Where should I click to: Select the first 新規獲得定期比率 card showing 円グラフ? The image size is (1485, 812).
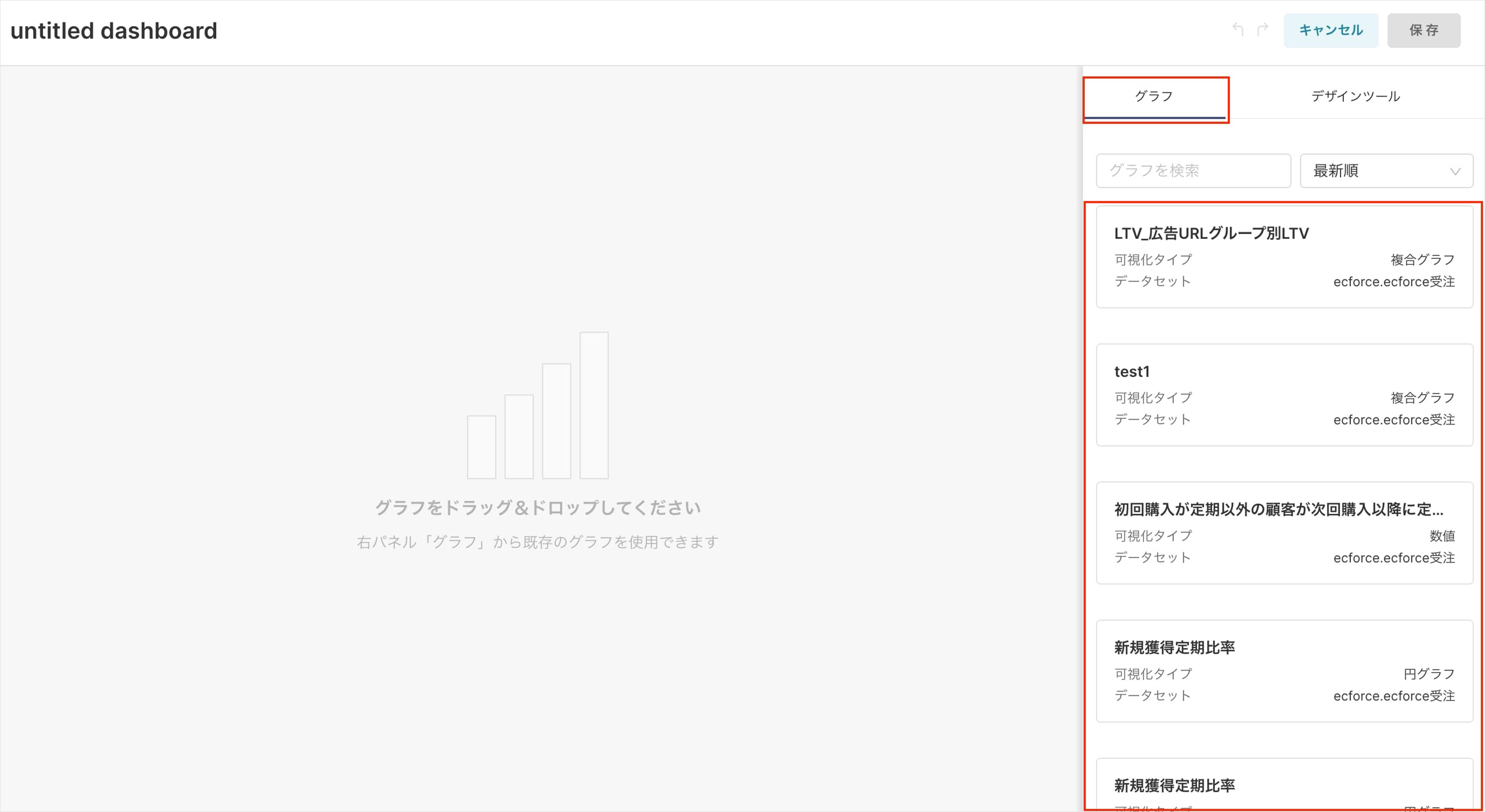click(x=1284, y=671)
